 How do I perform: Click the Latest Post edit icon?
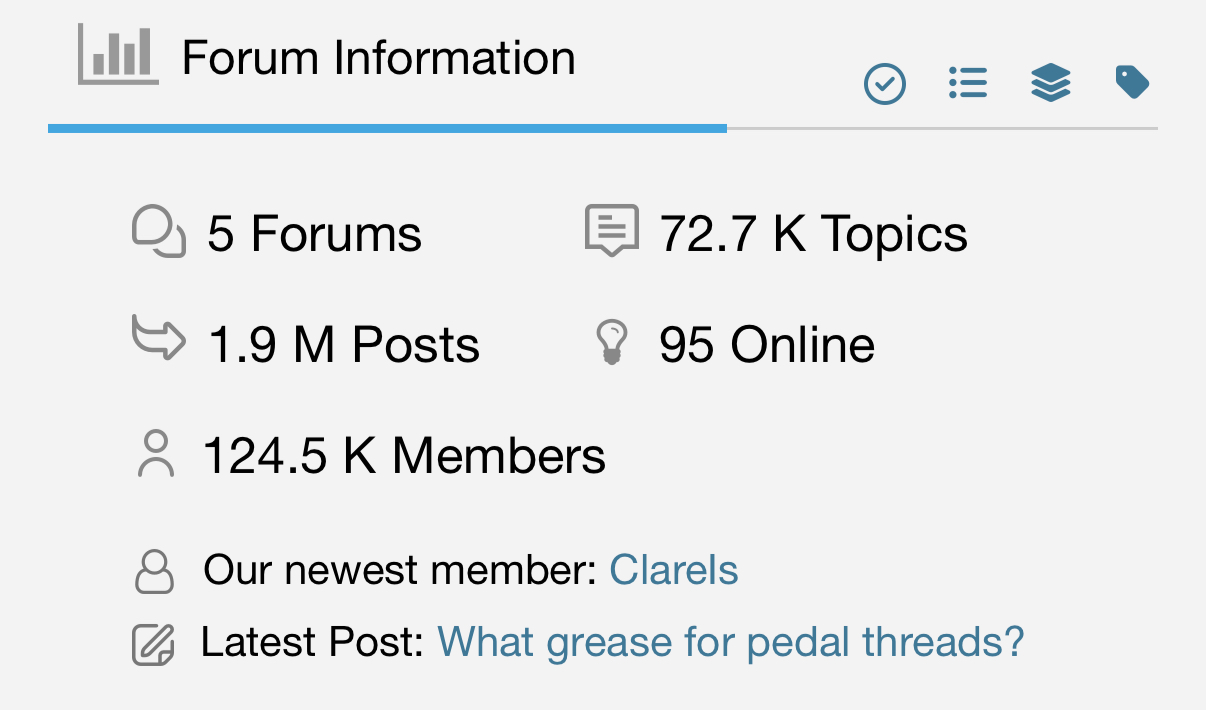[x=154, y=644]
